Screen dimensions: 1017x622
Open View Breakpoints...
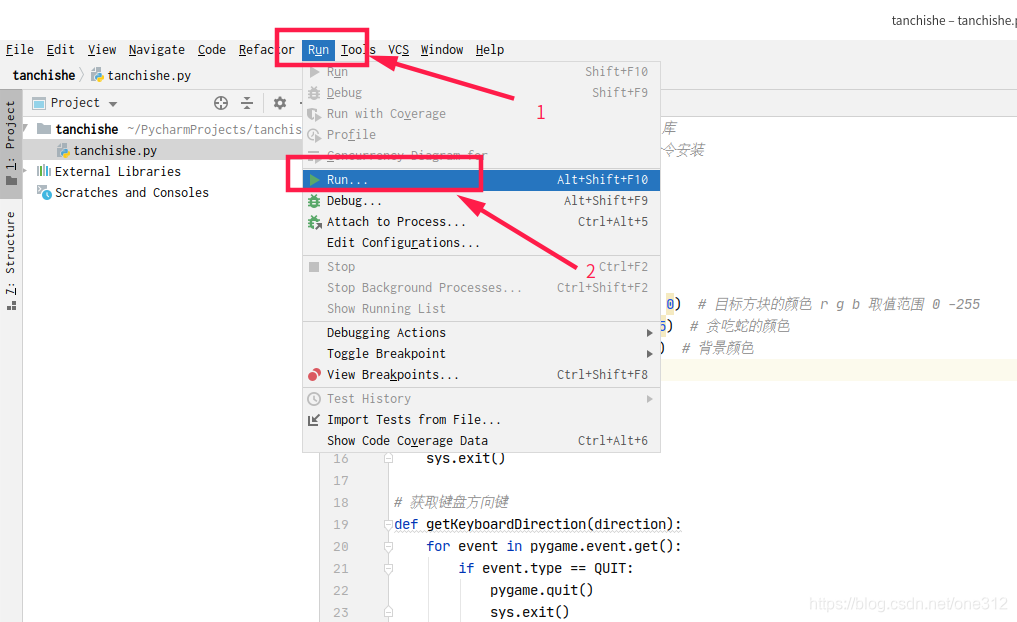coord(481,375)
